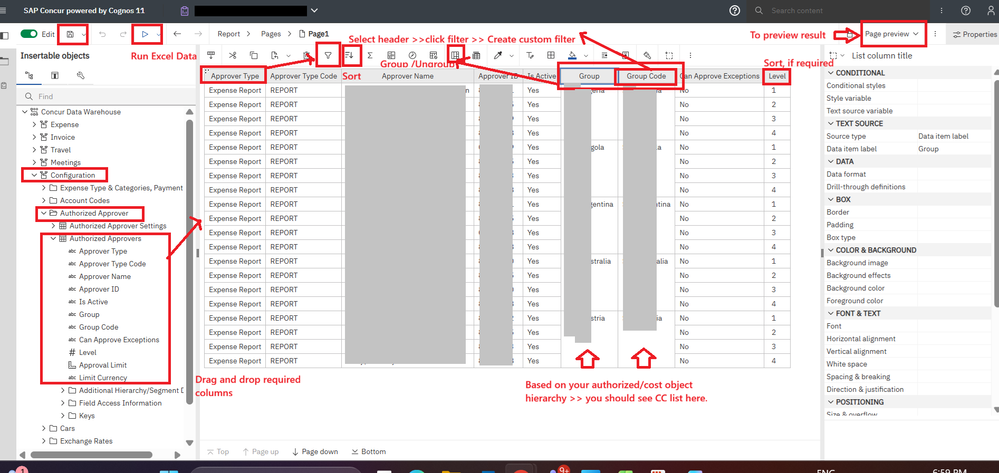Collapse the FONT & TEXT properties section
The image size is (999, 473).
coord(831,314)
